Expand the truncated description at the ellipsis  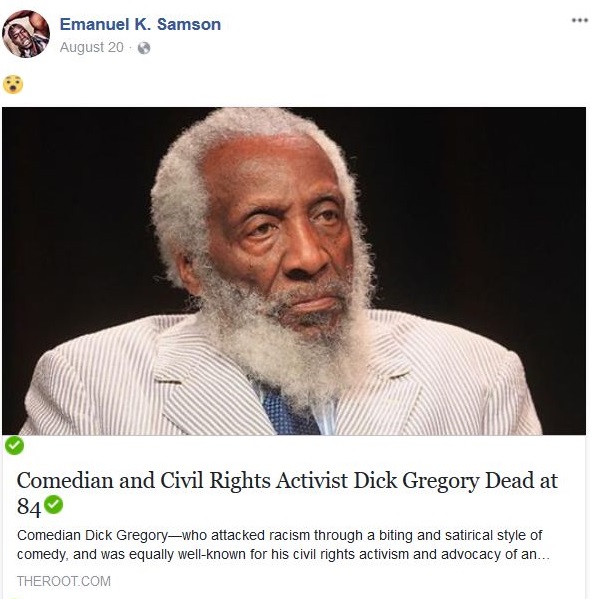tap(543, 555)
